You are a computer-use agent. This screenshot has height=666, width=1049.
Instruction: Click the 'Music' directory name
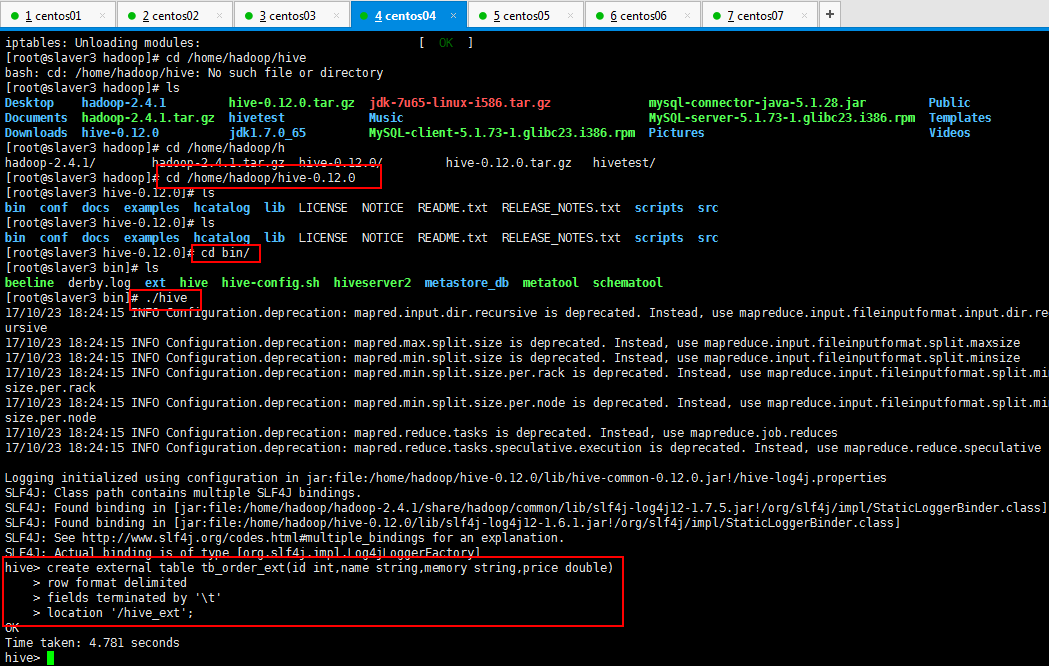[x=386, y=118]
